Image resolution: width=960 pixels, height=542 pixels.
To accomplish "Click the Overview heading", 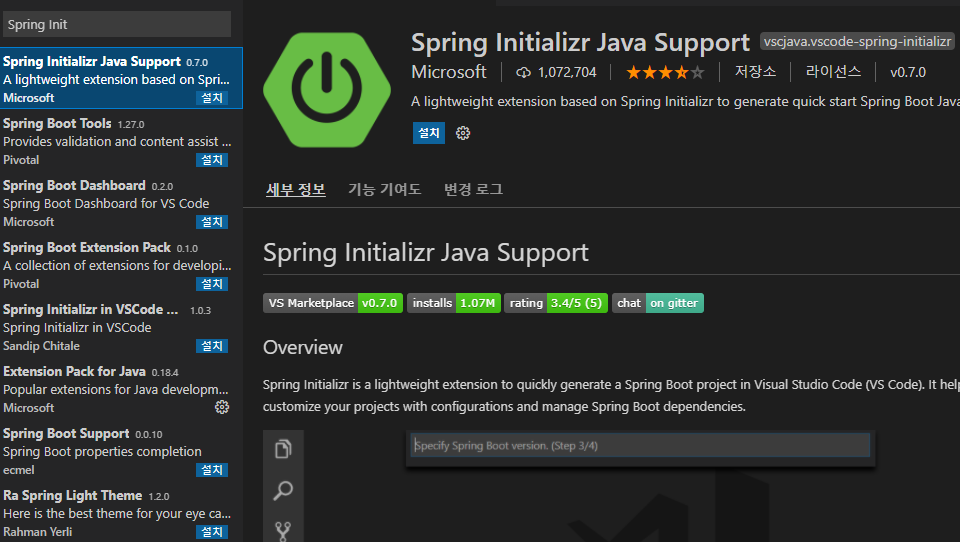I will point(302,347).
